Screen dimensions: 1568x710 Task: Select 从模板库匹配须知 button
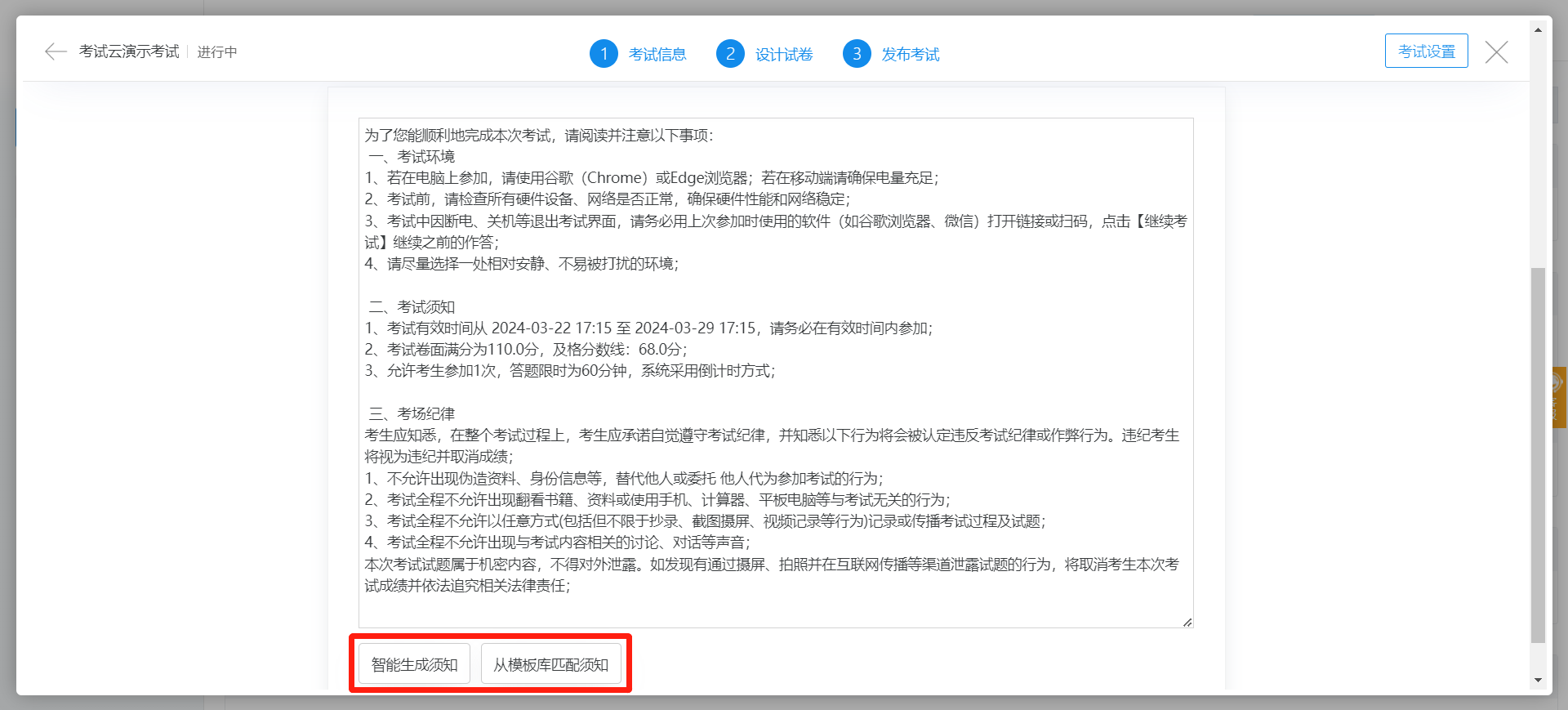(x=550, y=664)
